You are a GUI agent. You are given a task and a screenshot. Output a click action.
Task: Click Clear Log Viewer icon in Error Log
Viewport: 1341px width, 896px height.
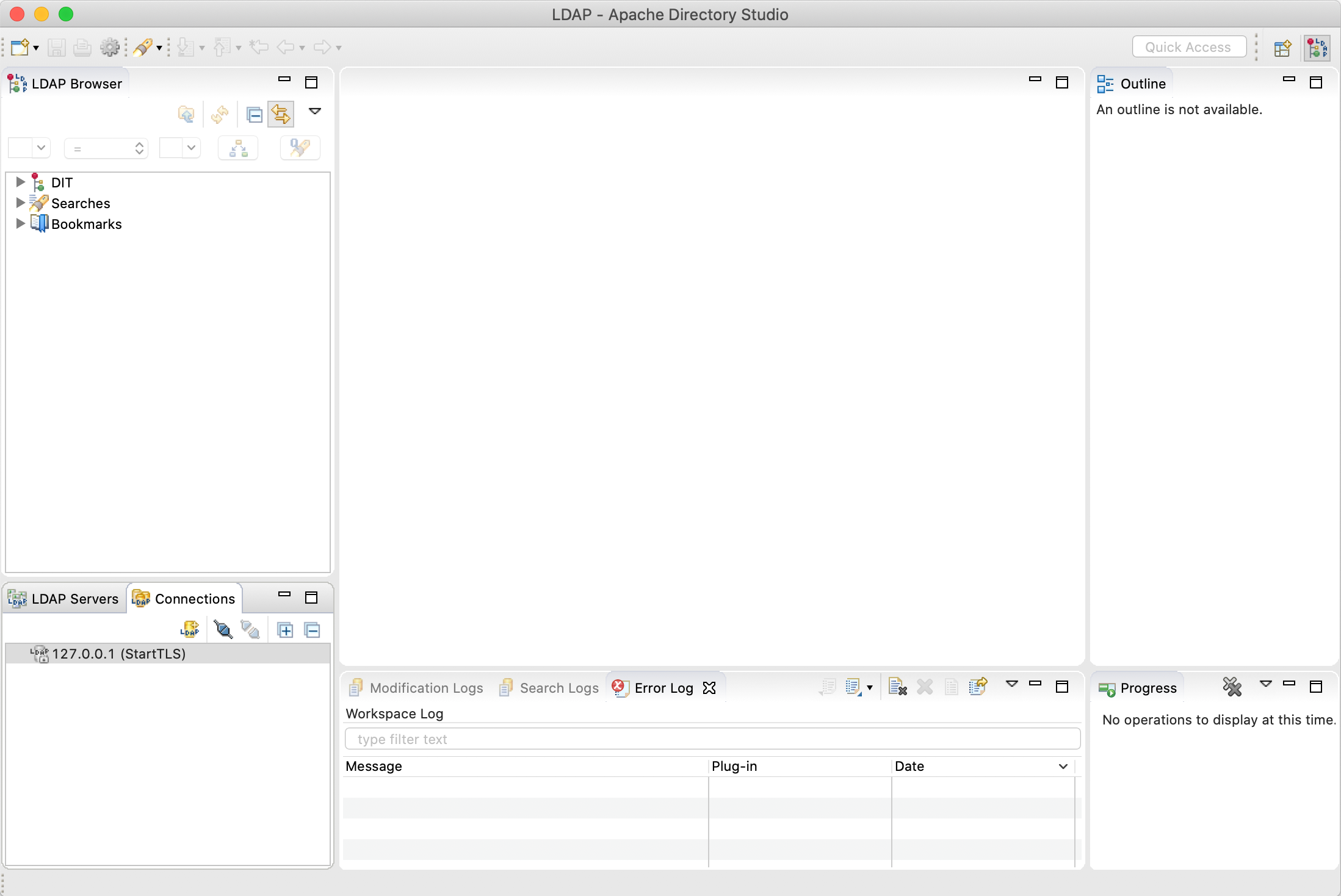point(897,687)
